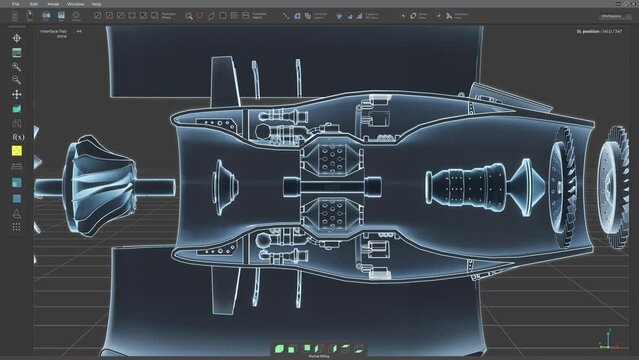
Task: Select the zoom in magnifier tool
Action: (x=16, y=66)
